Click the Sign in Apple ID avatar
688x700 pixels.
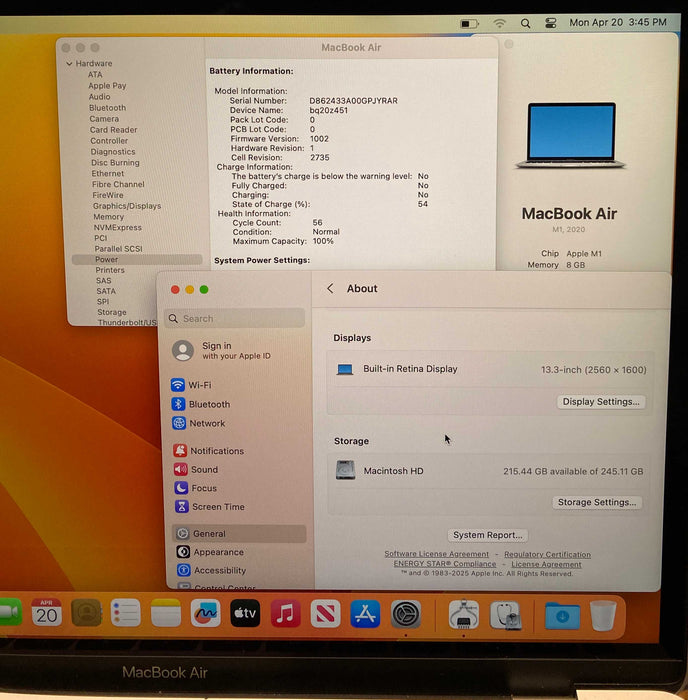[183, 350]
